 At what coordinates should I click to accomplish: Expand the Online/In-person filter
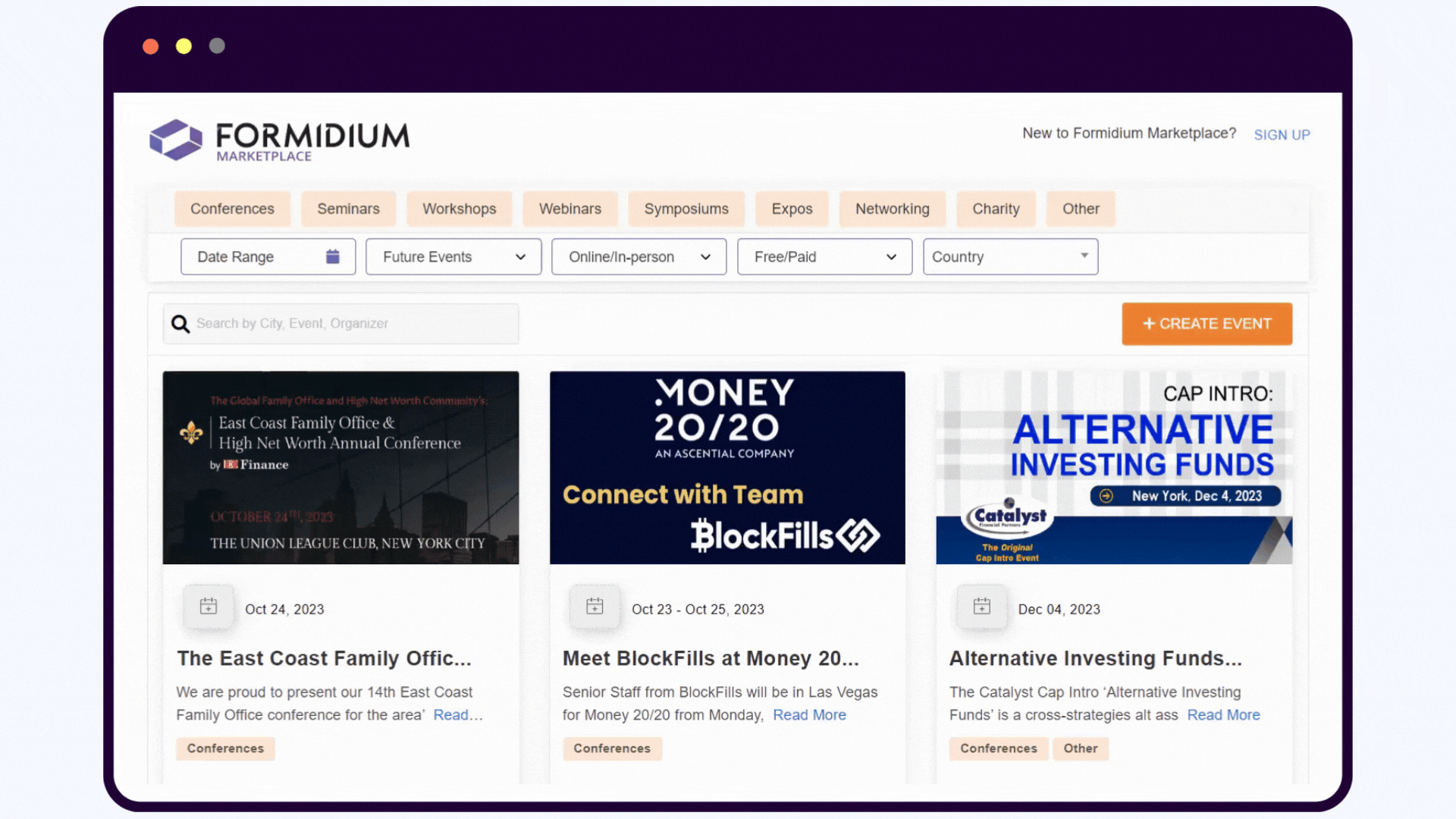638,257
